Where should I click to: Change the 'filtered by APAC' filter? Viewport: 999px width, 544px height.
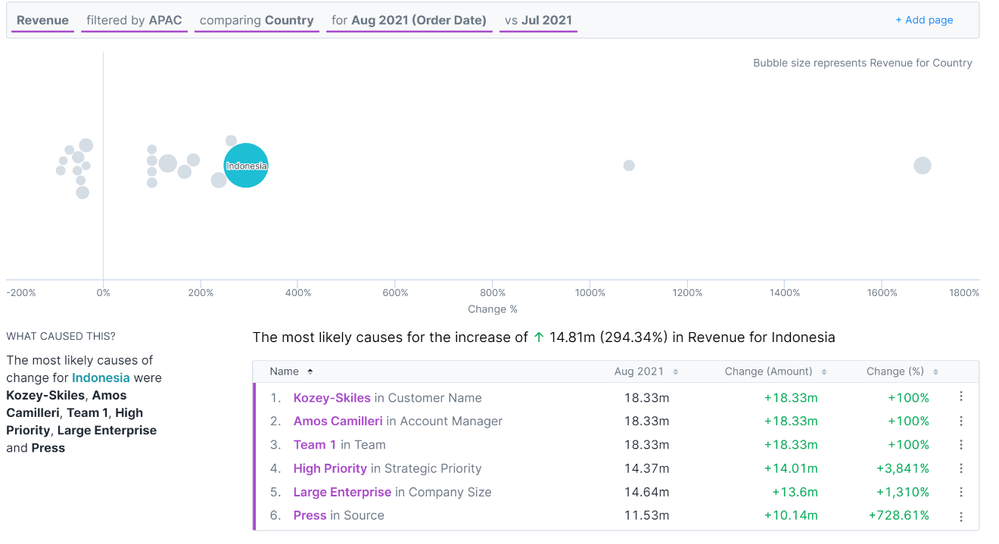[134, 20]
